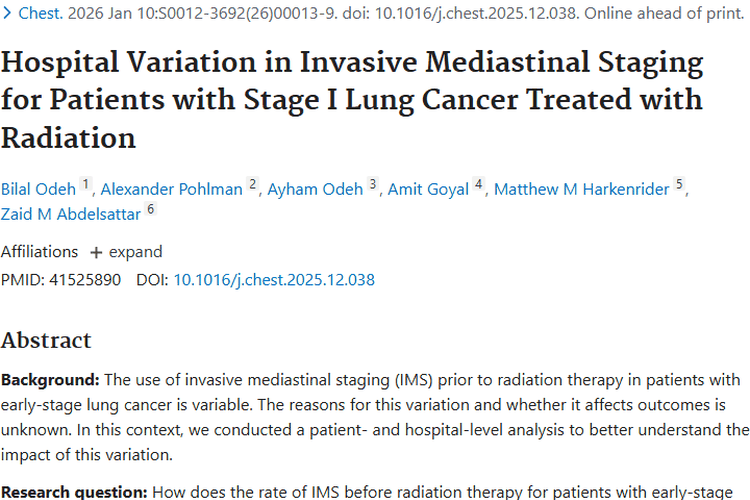This screenshot has height=500, width=750.
Task: Click affiliation superscript 1 after Bilal Odeh
Action: [86, 185]
